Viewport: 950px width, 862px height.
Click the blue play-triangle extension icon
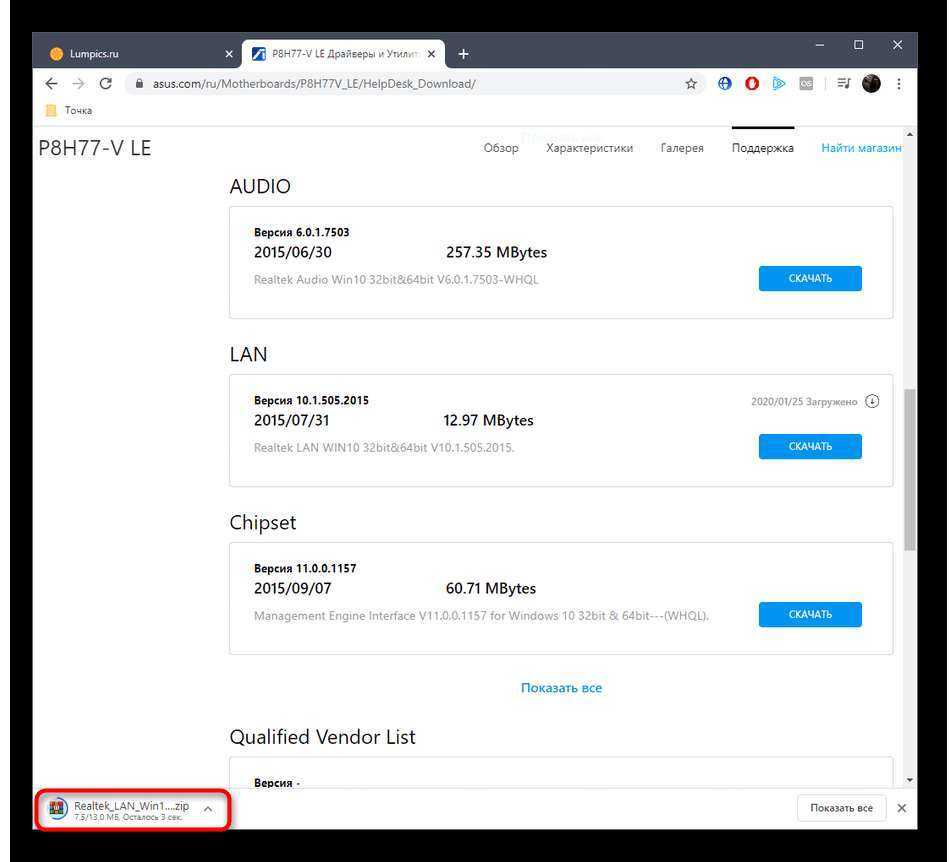(x=779, y=84)
